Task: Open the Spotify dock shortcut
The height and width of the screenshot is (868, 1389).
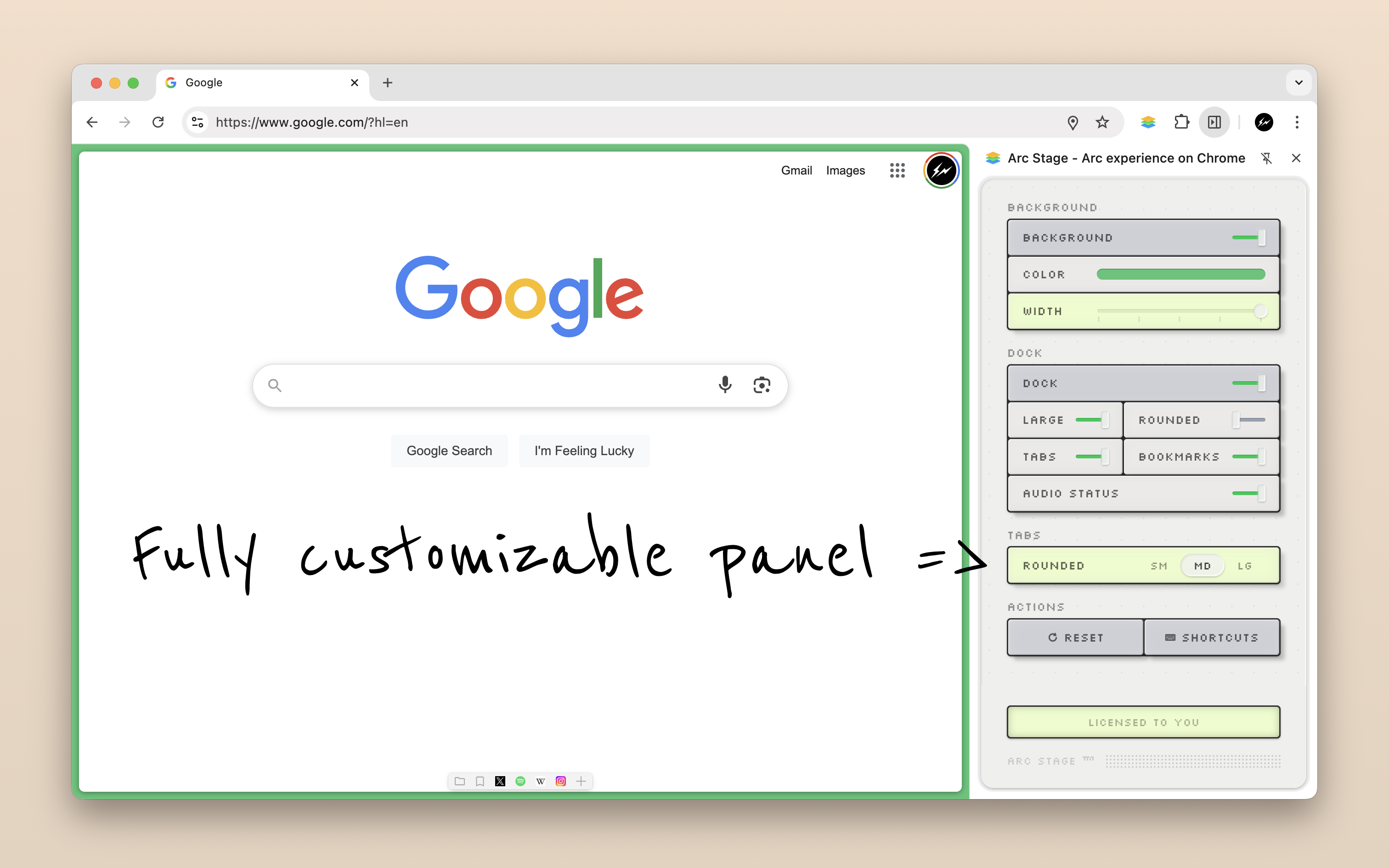Action: coord(520,781)
